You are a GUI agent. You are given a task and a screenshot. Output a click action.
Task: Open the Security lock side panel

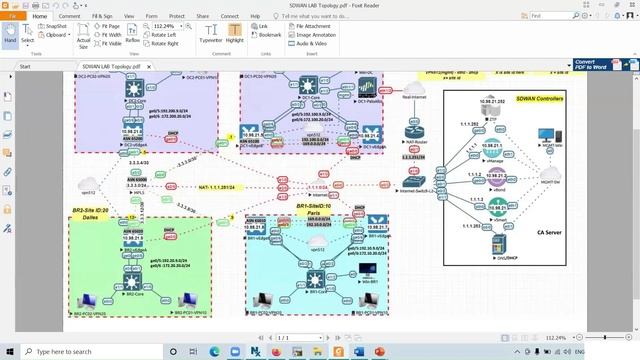(x=7, y=209)
